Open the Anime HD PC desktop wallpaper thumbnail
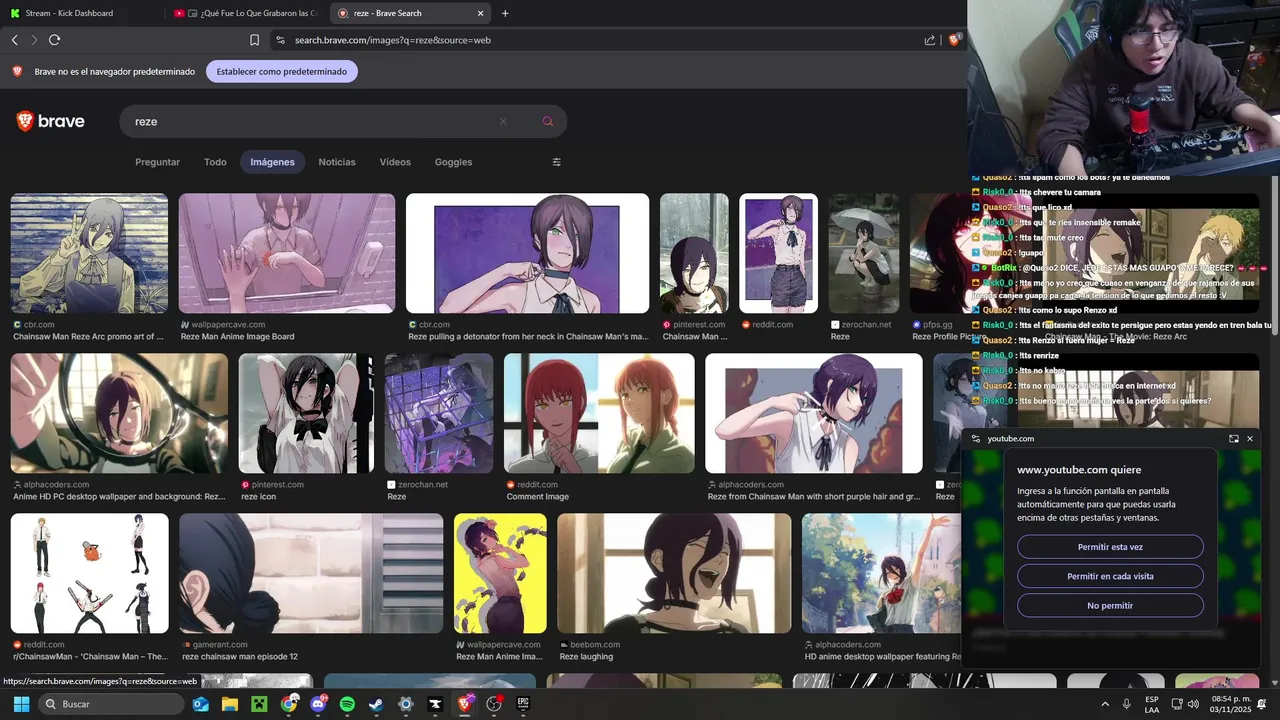This screenshot has width=1280, height=720. coord(119,413)
